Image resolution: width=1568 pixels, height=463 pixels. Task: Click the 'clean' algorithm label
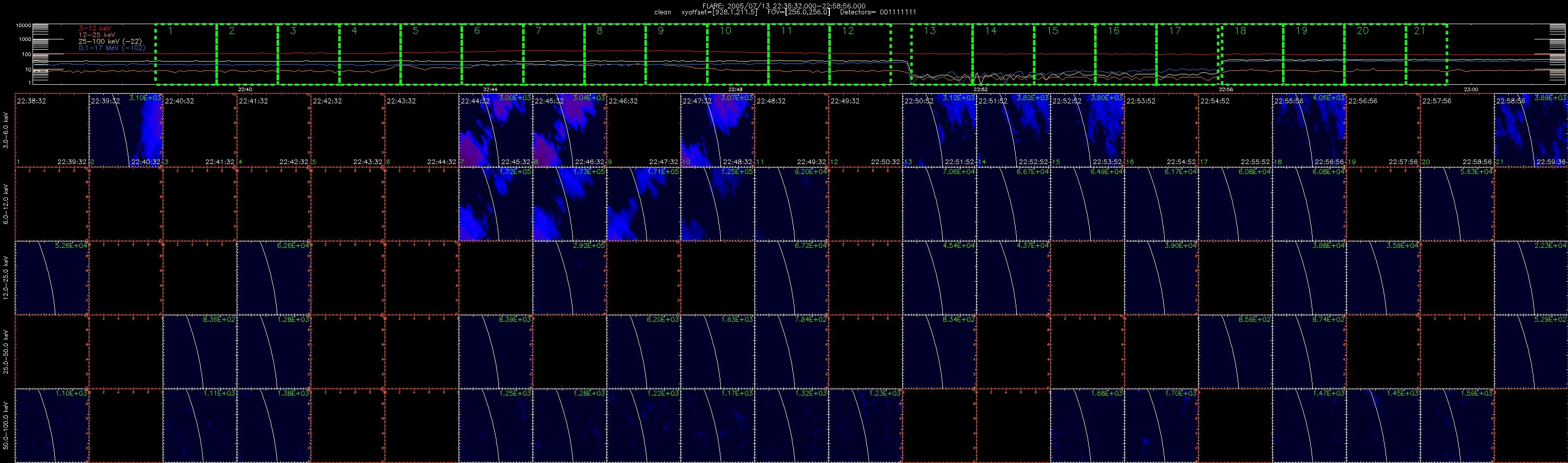point(663,12)
